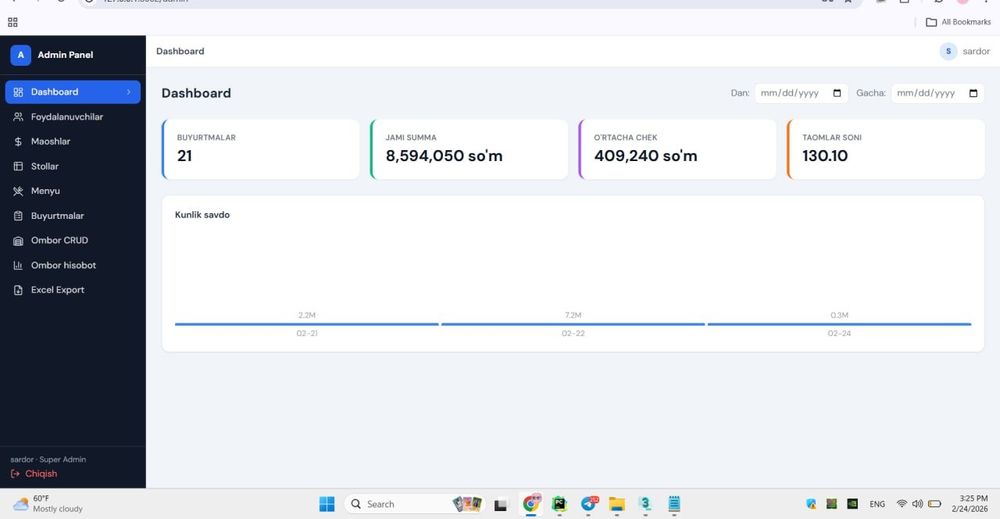Open the apps grid in the bookmarks bar
The width and height of the screenshot is (1000, 519).
point(13,22)
